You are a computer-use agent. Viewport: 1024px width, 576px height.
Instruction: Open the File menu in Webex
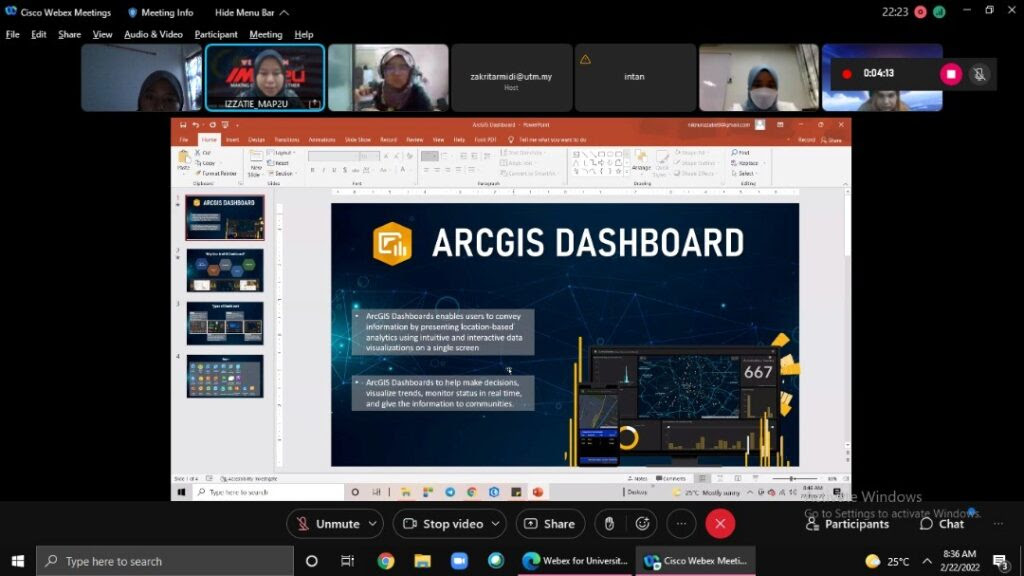point(12,35)
